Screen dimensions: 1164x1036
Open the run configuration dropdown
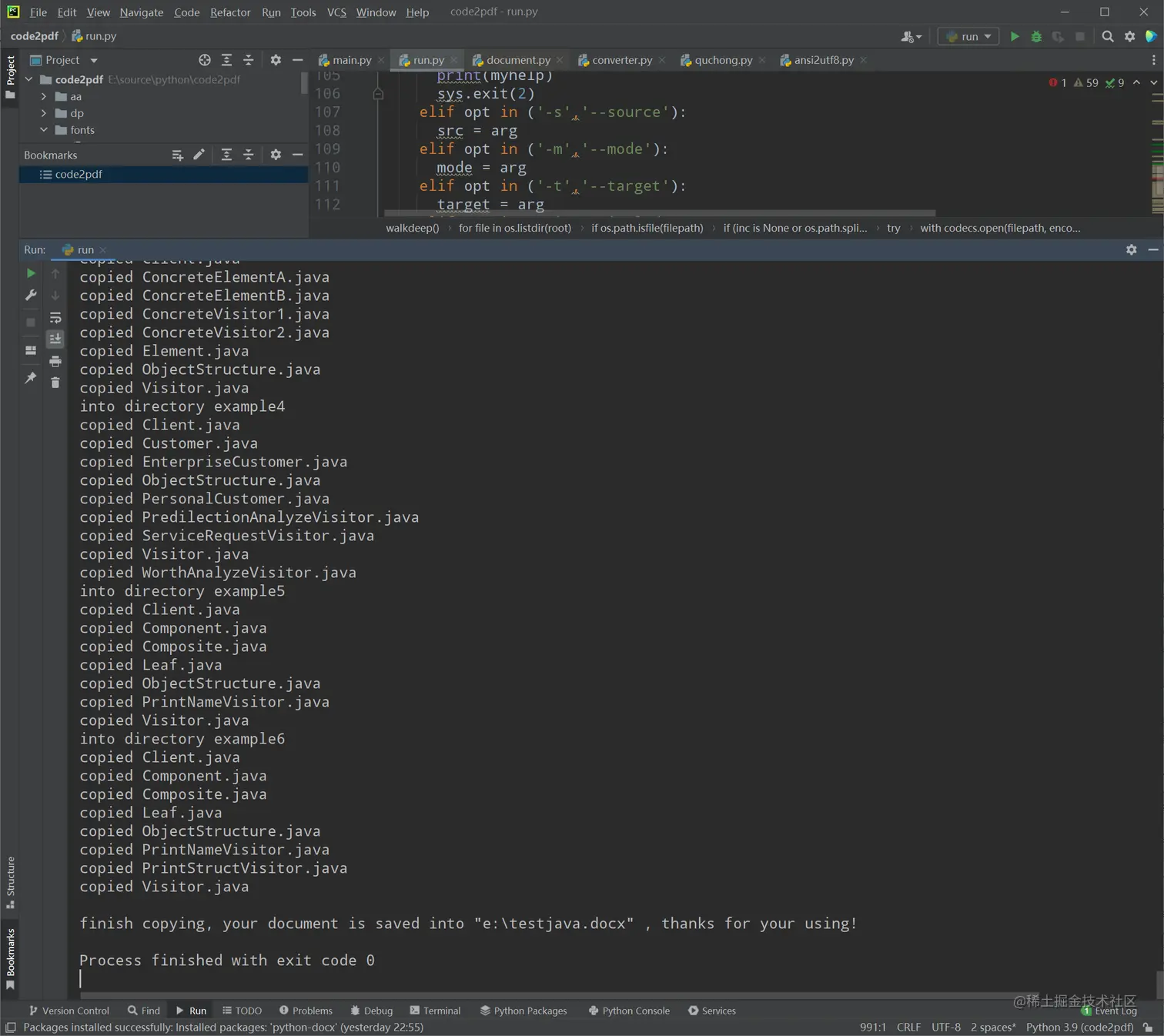968,36
